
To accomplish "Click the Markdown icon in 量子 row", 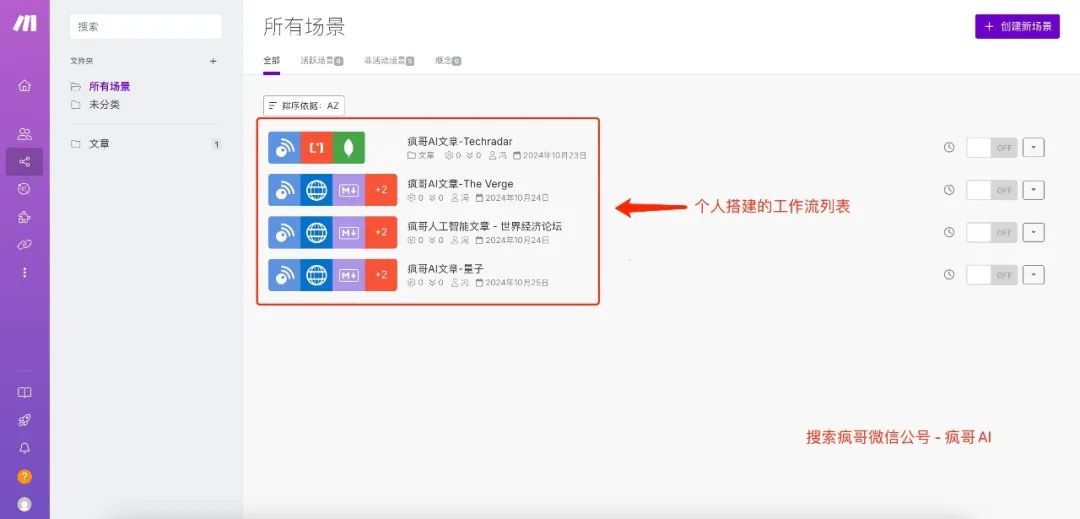I will click(349, 275).
